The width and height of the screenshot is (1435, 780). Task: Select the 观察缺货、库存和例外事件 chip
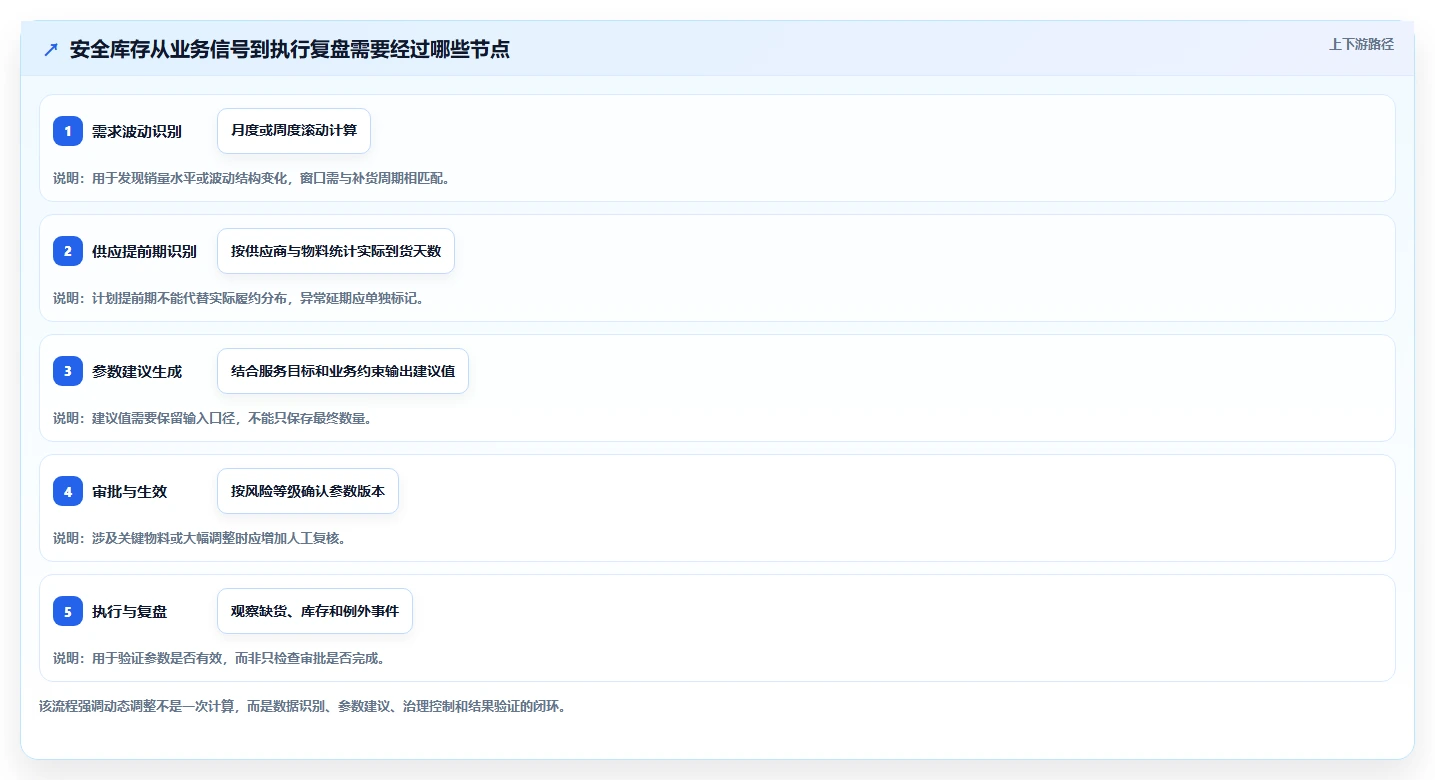pyautogui.click(x=315, y=611)
